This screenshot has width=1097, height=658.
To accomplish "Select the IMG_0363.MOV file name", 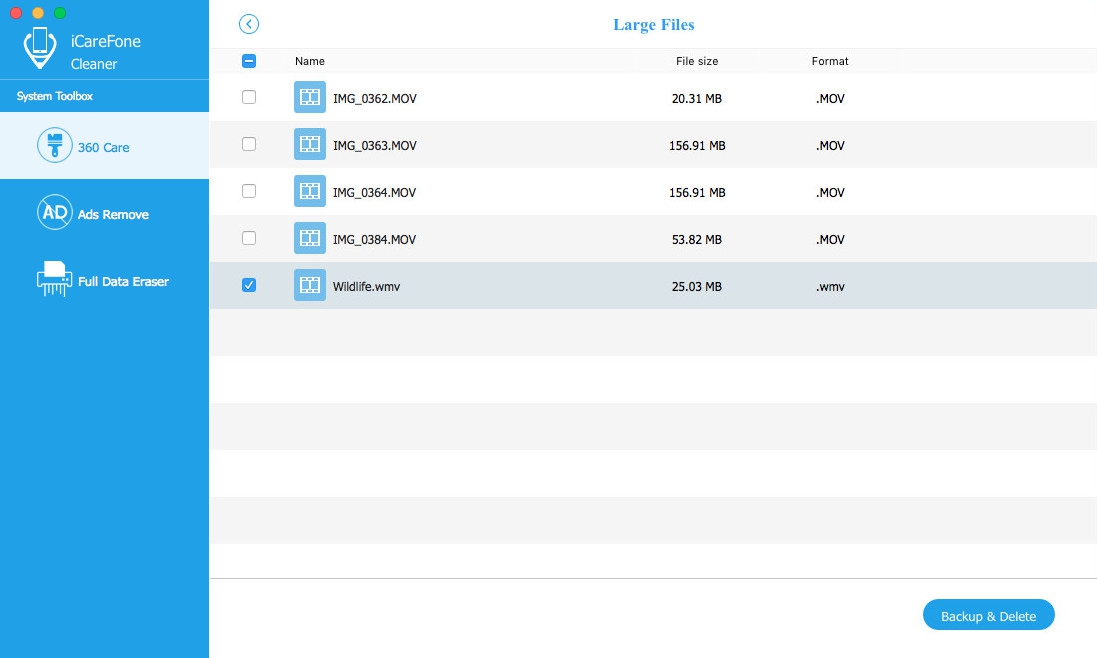I will (x=374, y=145).
